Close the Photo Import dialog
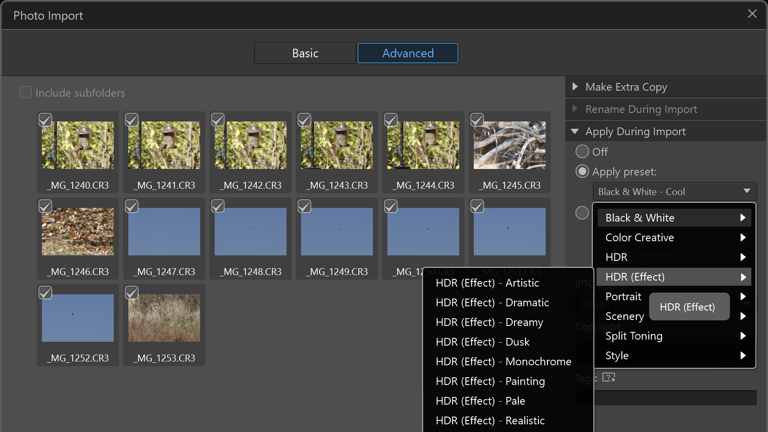768x432 pixels. click(x=752, y=14)
